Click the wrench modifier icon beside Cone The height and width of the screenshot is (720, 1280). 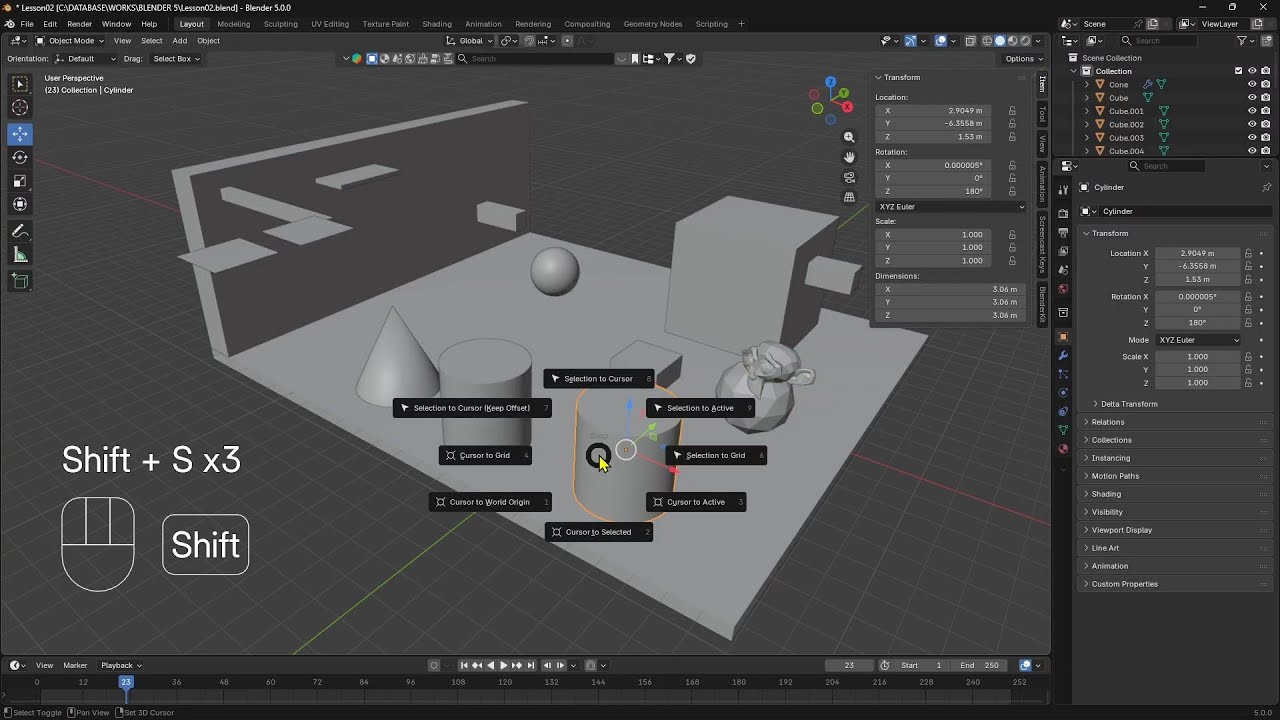tap(1148, 85)
